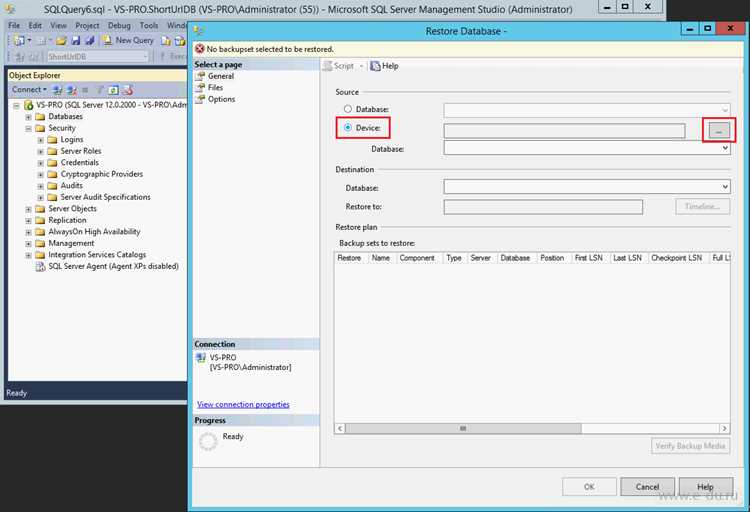The height and width of the screenshot is (512, 750).
Task: Click Open File folder icon in SSMS toolbar
Action: pyautogui.click(x=61, y=41)
